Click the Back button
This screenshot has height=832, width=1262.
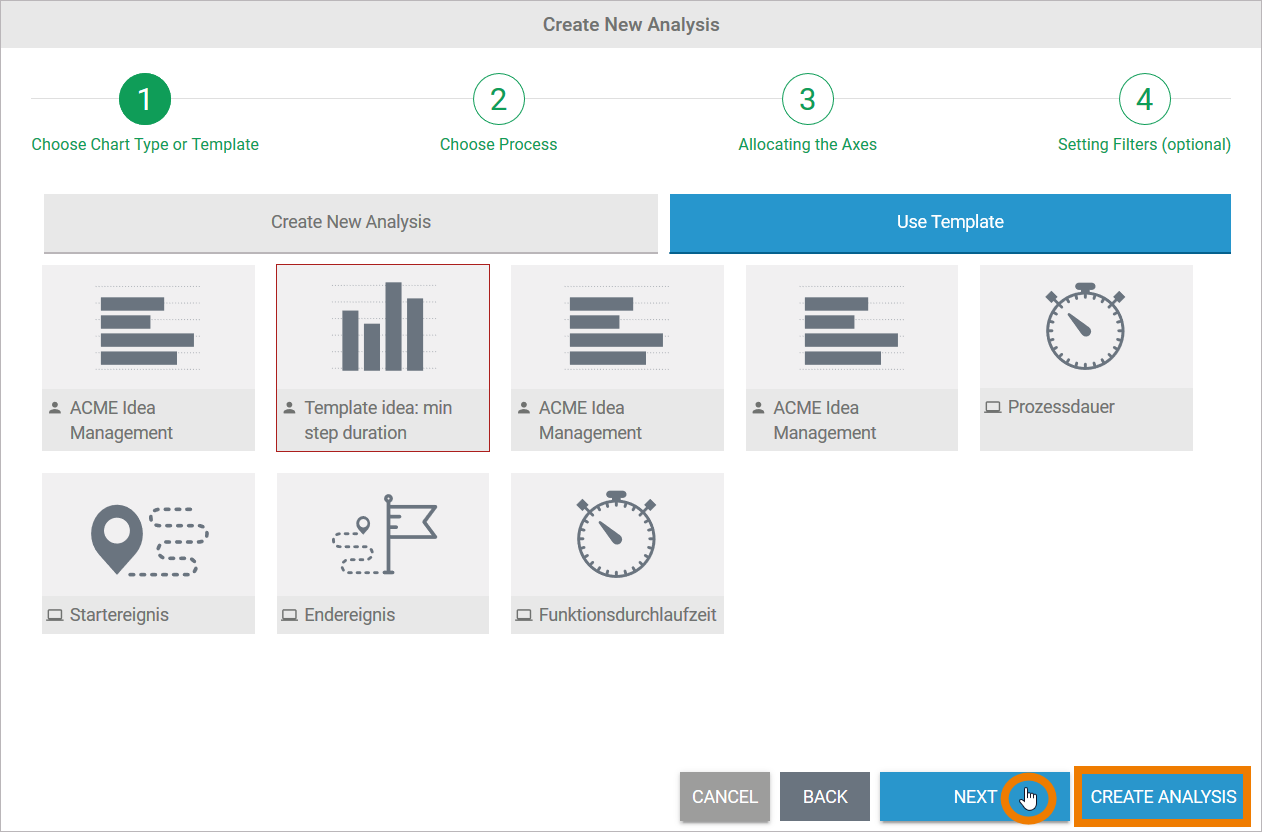click(x=825, y=797)
